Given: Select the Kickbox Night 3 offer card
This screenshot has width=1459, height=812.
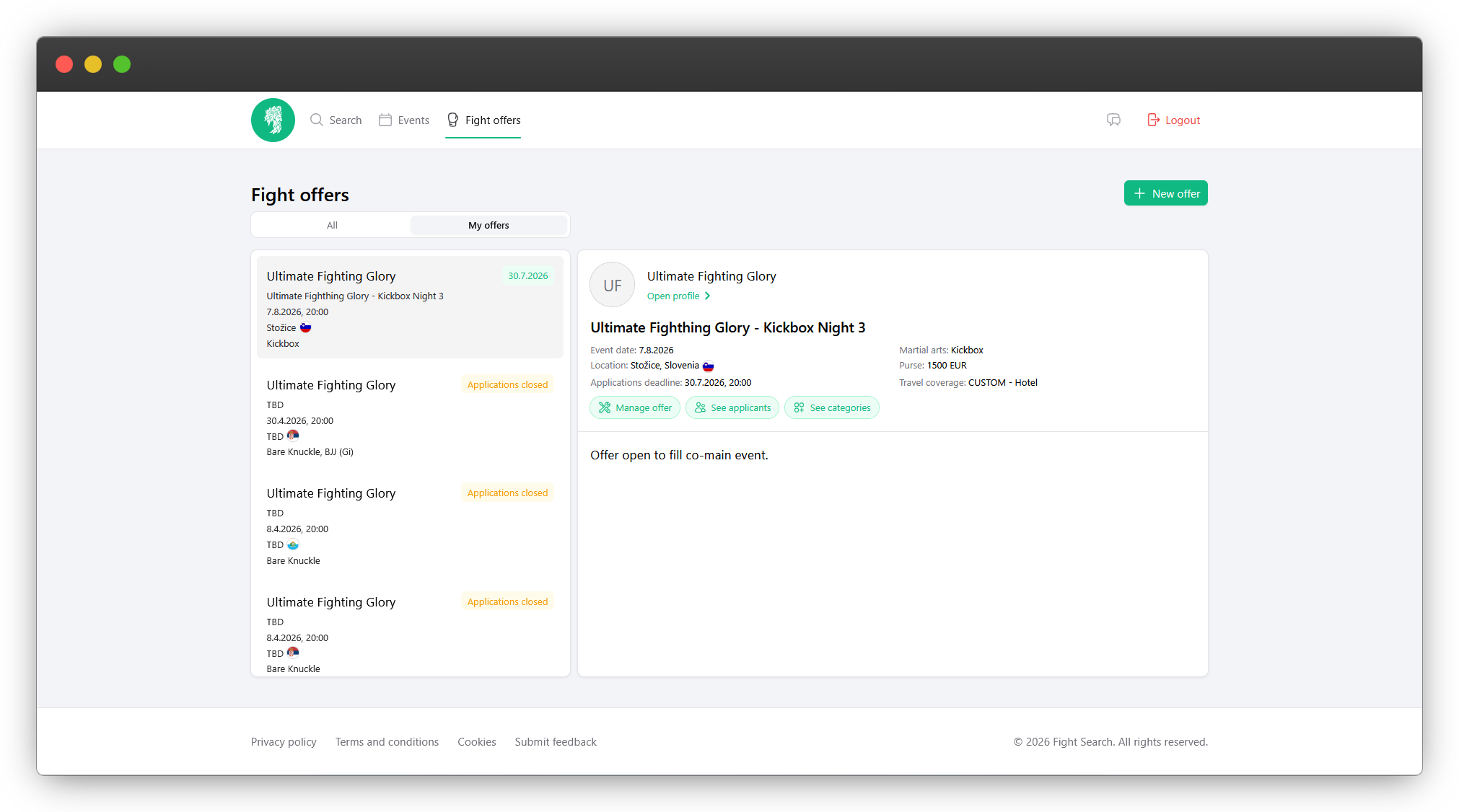Looking at the screenshot, I should click(410, 307).
